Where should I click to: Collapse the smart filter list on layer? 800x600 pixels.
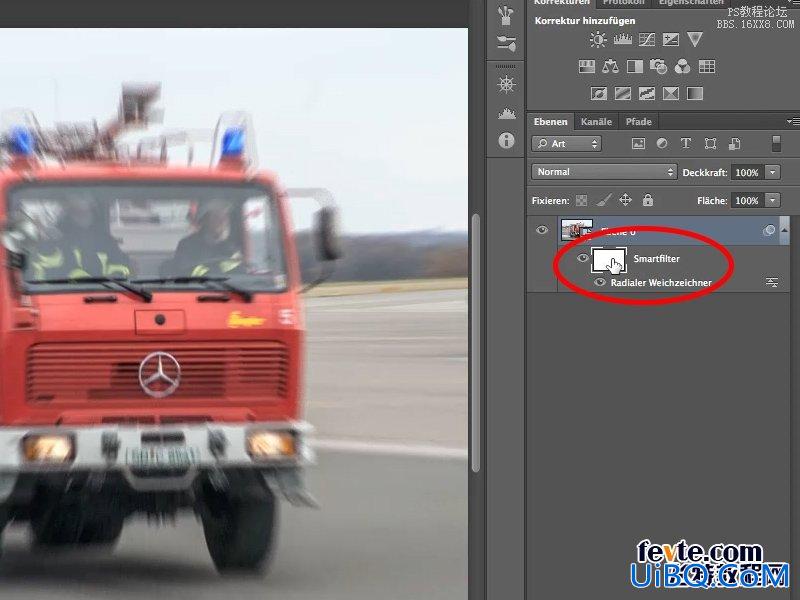pos(784,231)
